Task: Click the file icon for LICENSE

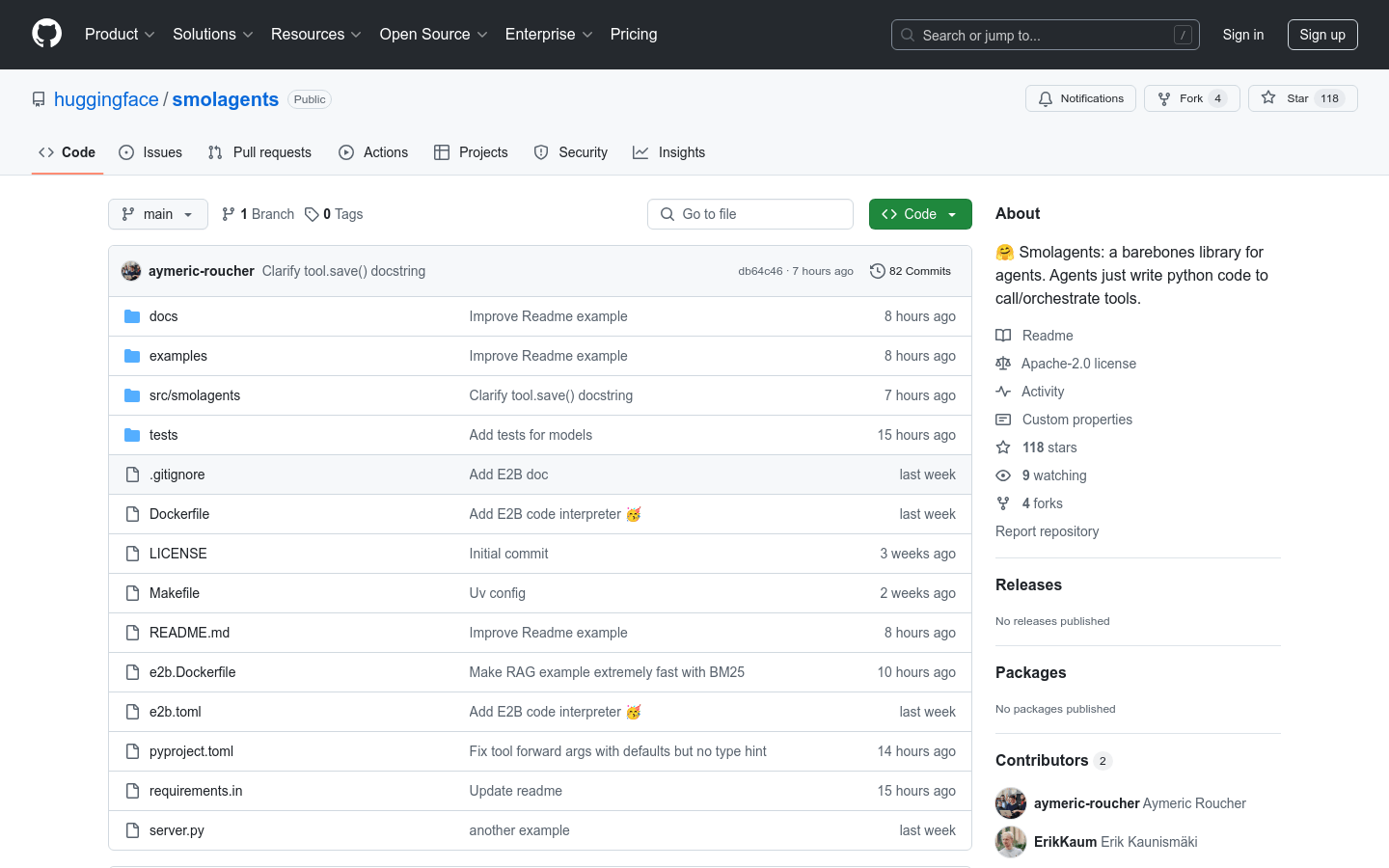Action: 132,554
